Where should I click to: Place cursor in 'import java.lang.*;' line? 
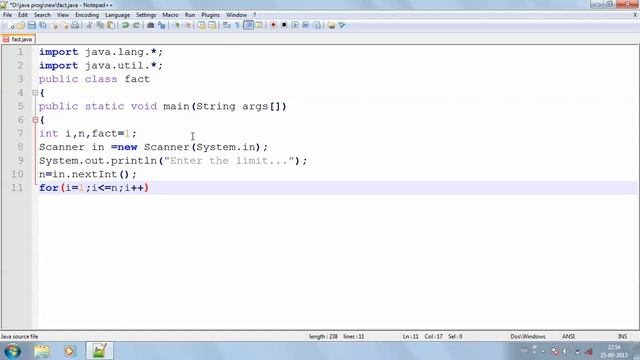[101, 52]
